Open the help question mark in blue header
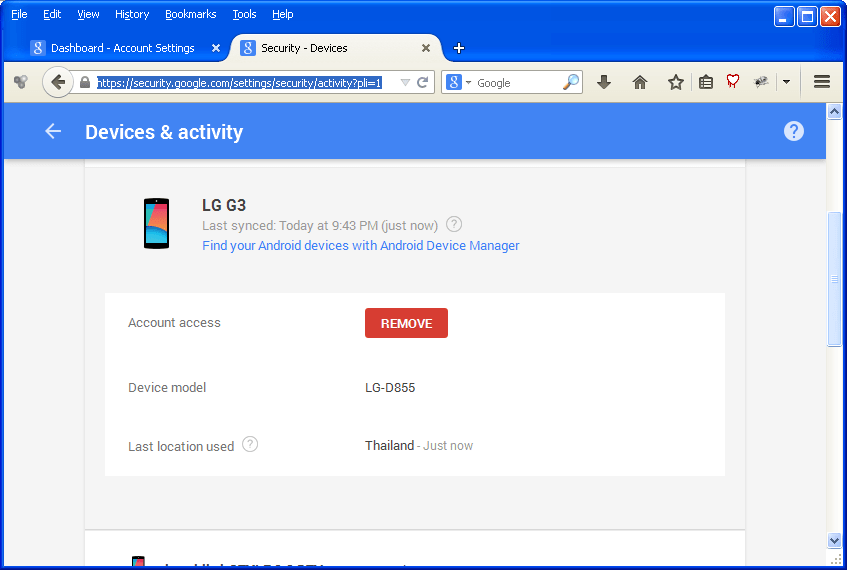 coord(794,131)
